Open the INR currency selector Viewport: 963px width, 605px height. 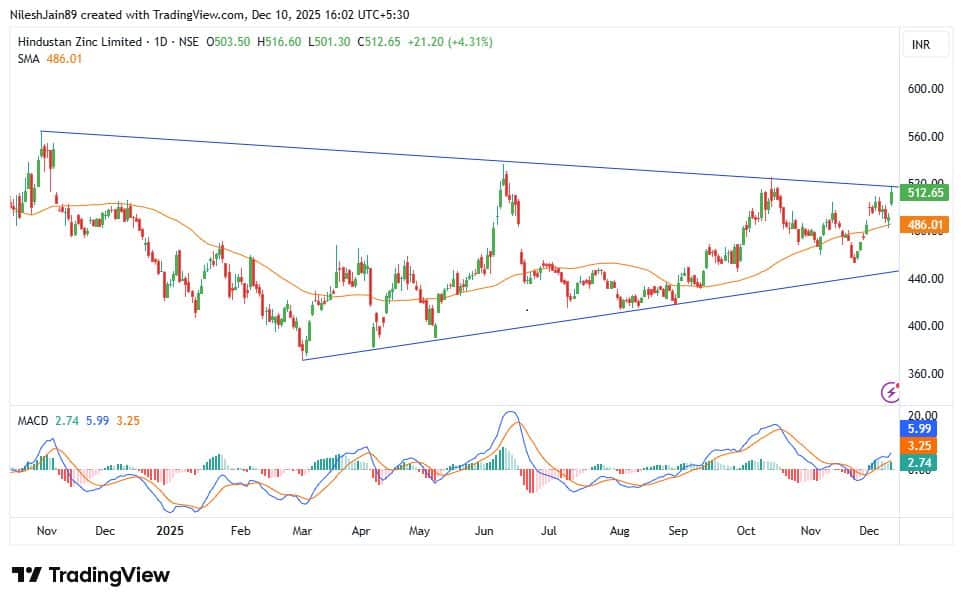tap(924, 45)
